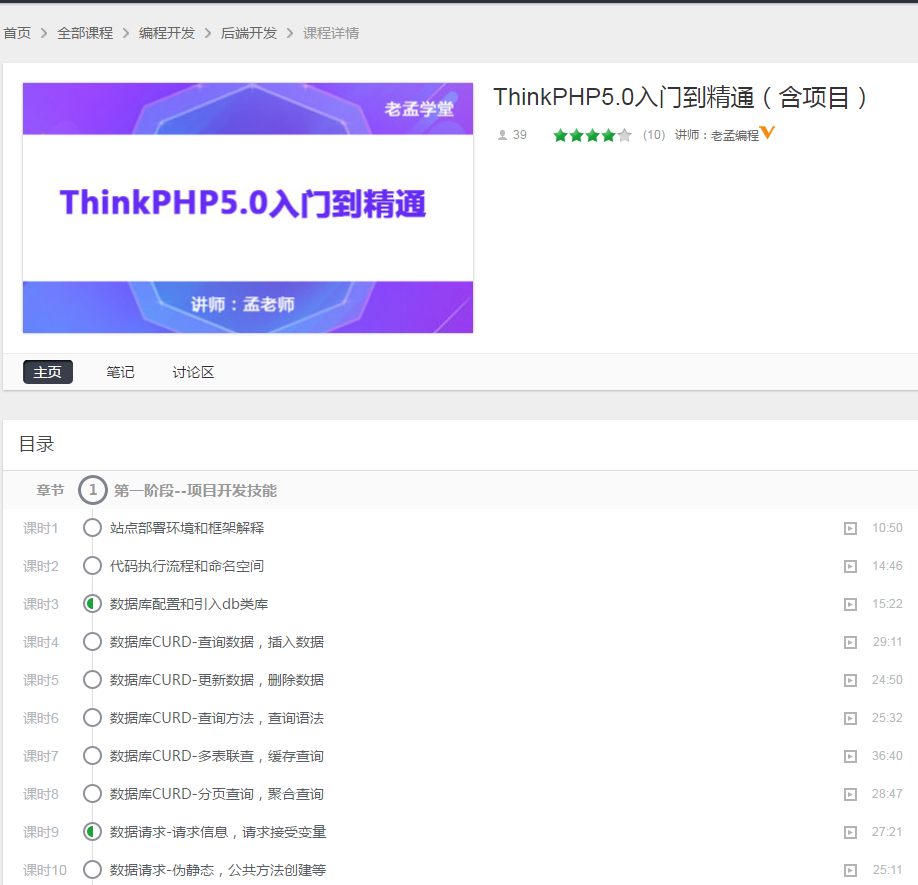Open lesson 数据库配置和引入db类库
The height and width of the screenshot is (885, 918).
click(x=189, y=604)
